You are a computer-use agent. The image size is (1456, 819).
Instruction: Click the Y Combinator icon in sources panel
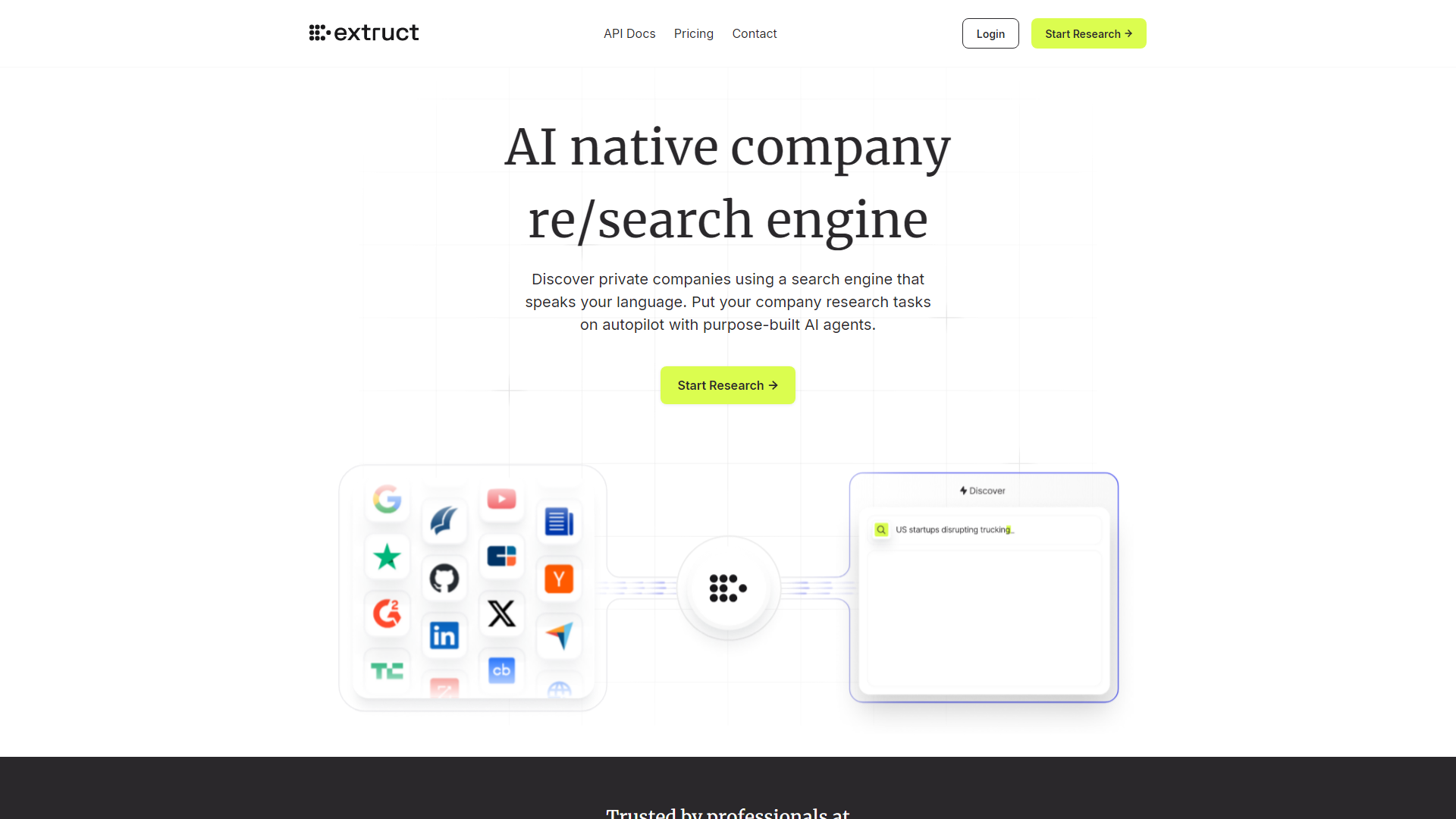click(558, 579)
